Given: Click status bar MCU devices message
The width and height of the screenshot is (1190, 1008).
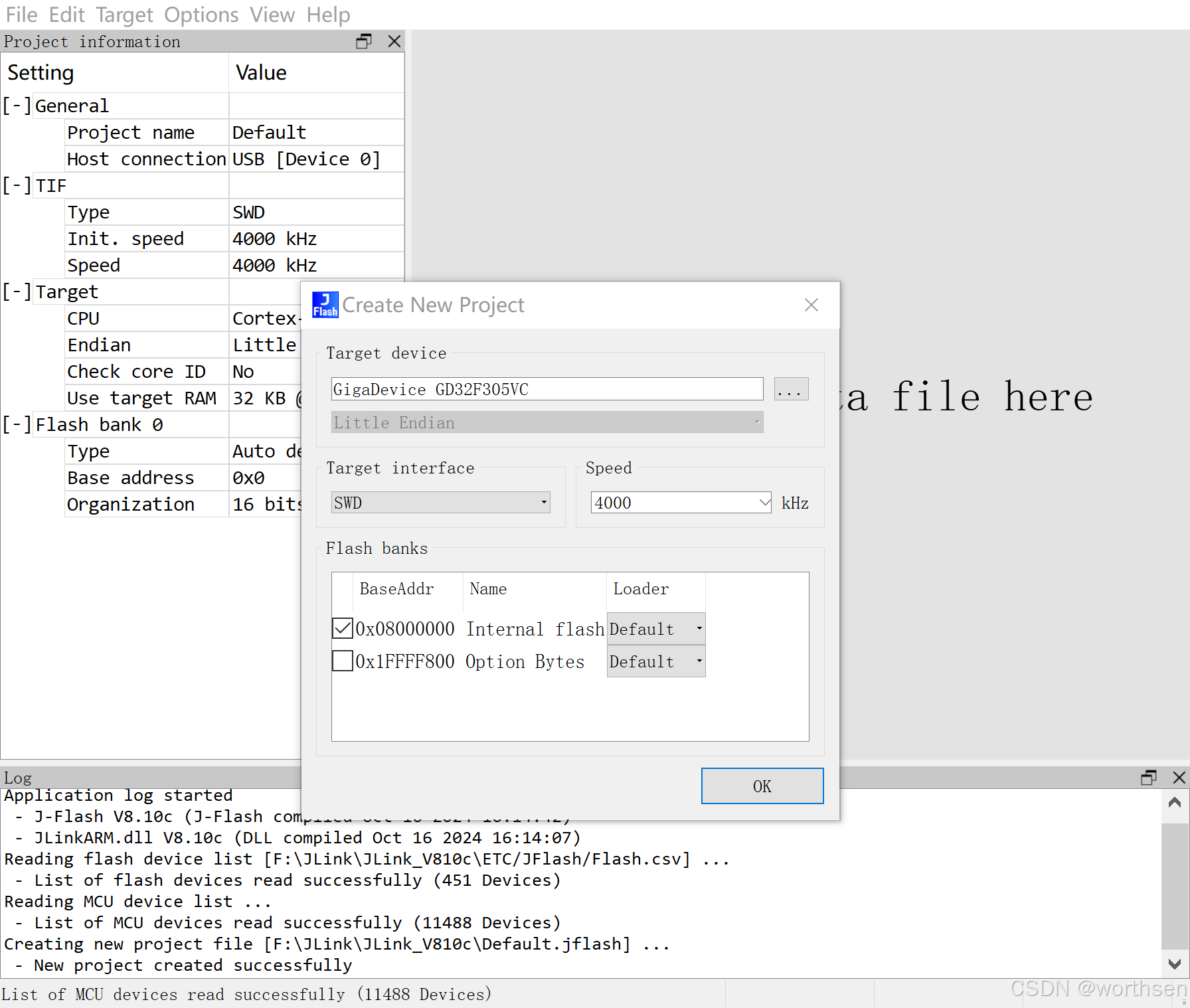Looking at the screenshot, I should [246, 994].
